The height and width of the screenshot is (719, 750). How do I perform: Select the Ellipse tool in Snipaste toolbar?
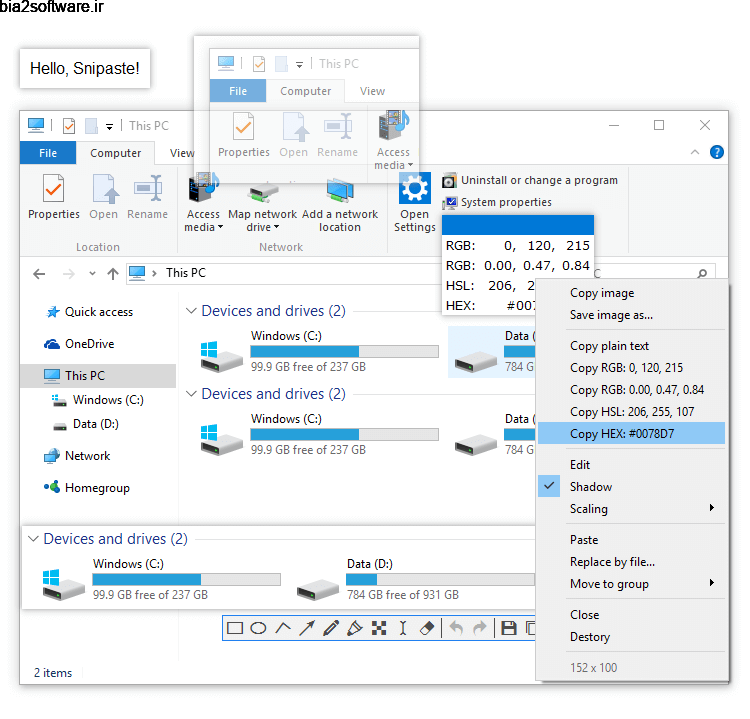pos(258,628)
